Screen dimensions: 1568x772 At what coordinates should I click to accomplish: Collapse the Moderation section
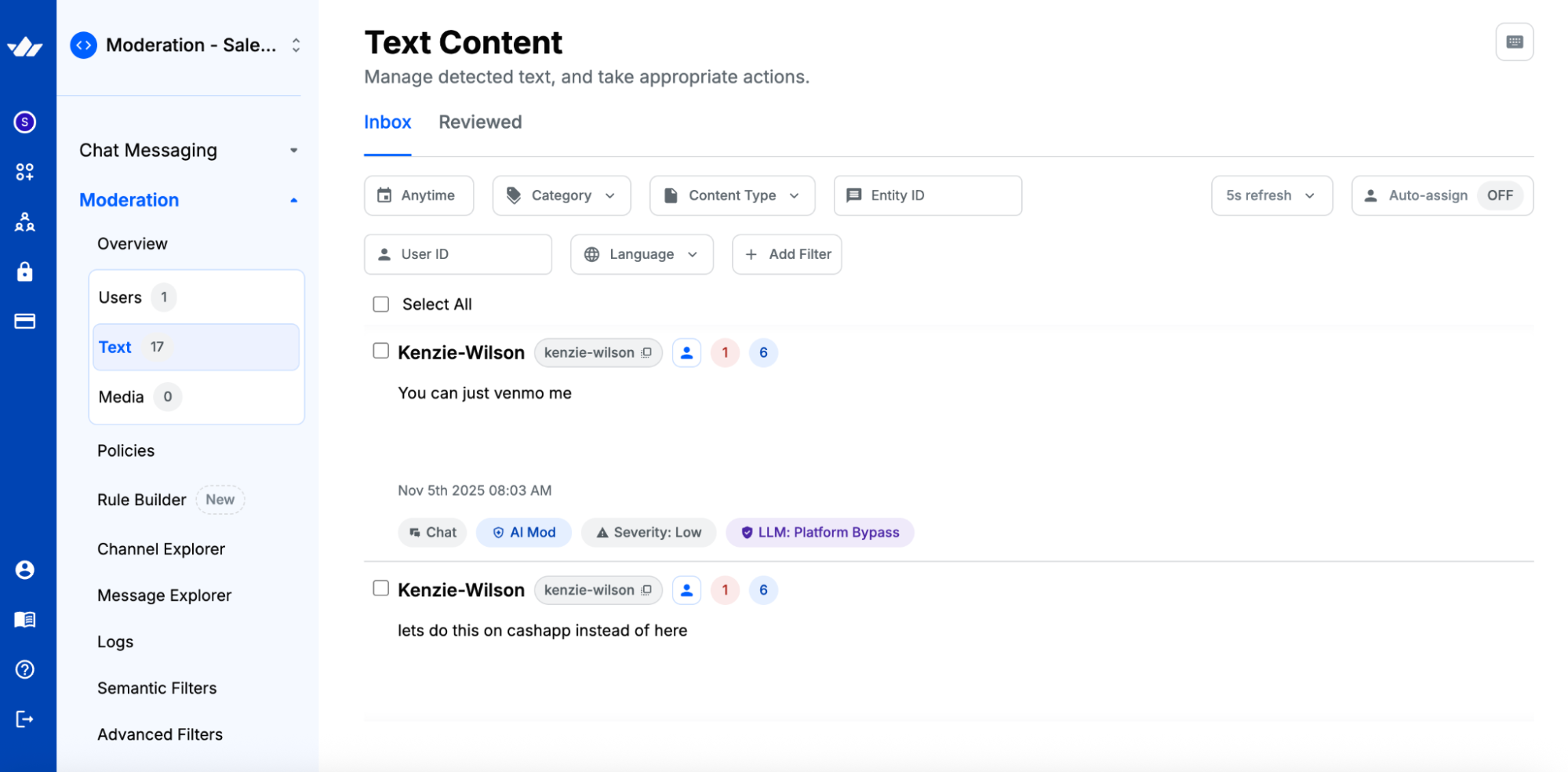[x=293, y=199]
